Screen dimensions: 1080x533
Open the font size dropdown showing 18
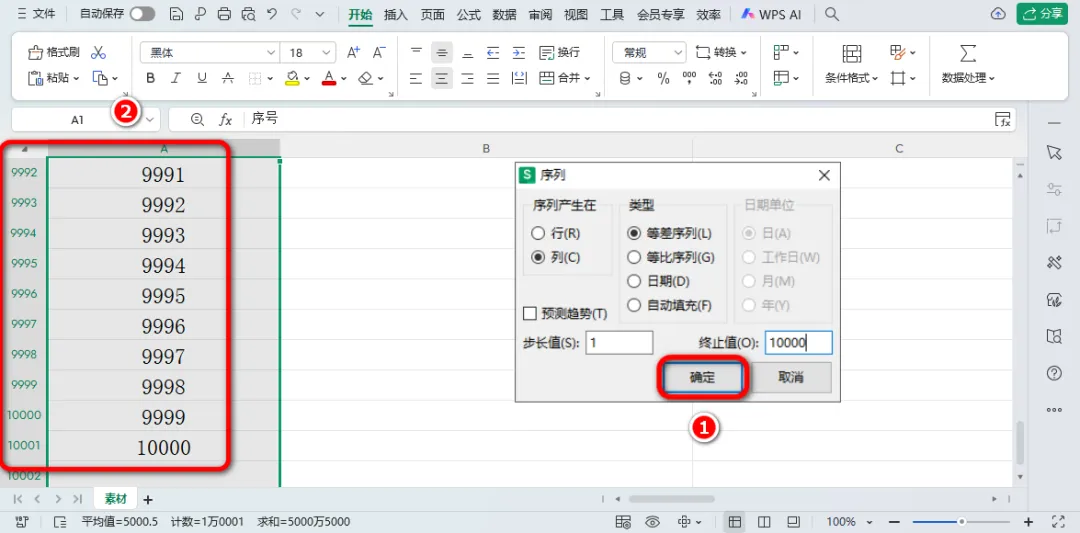(x=326, y=52)
